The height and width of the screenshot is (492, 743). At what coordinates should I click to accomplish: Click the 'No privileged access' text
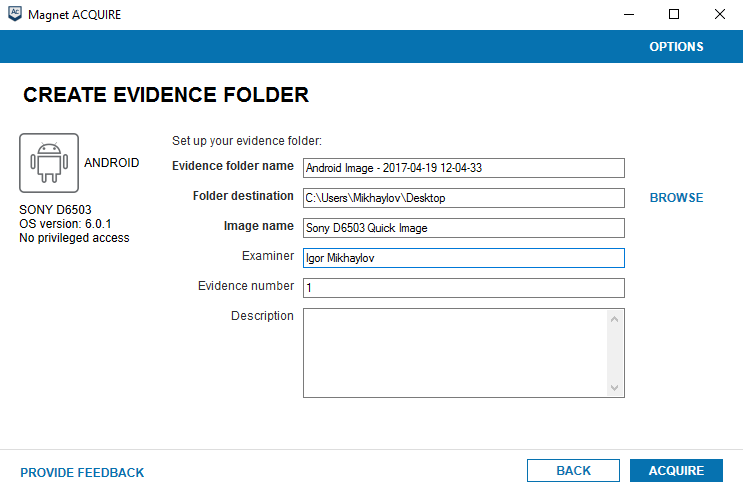[74, 238]
